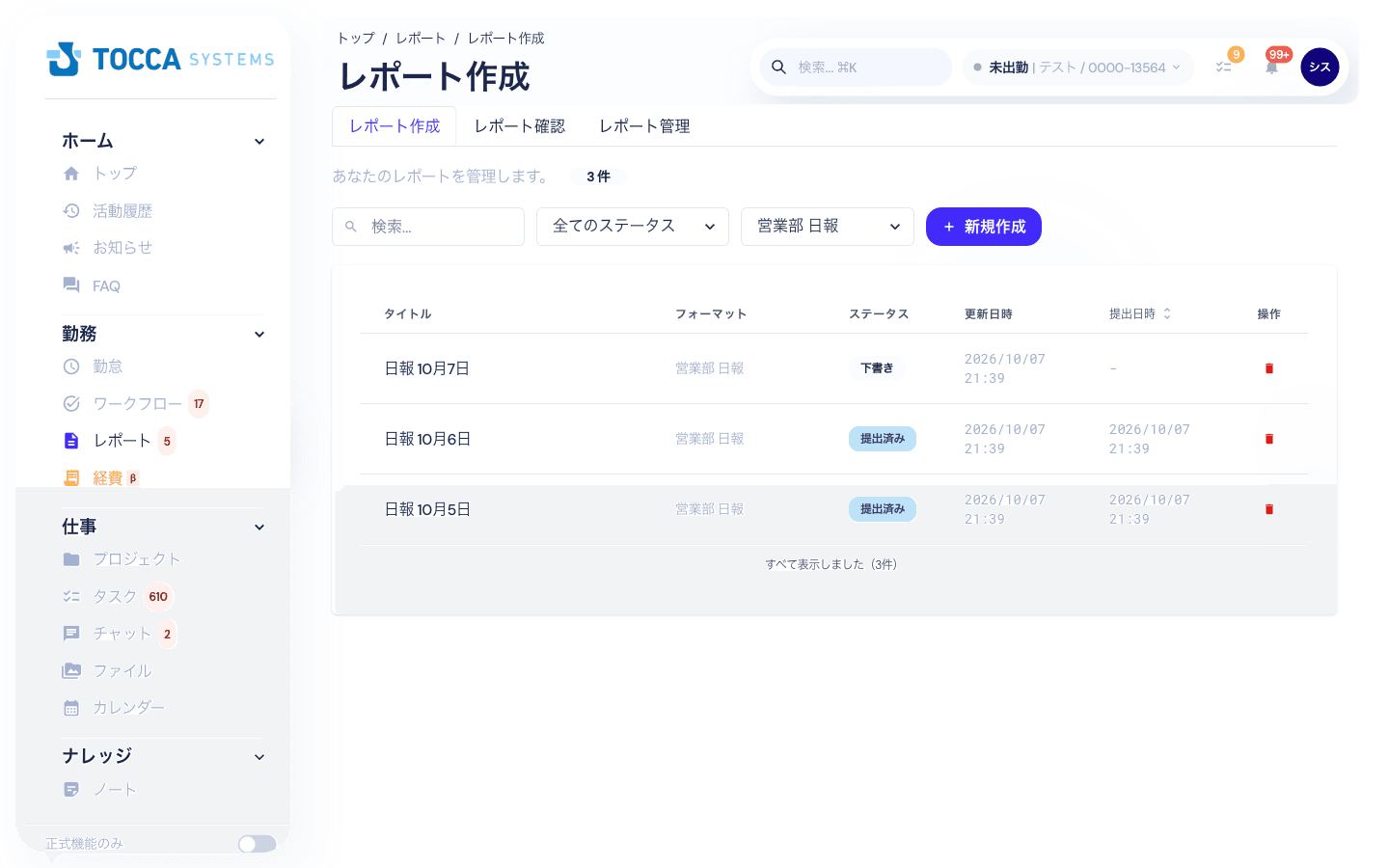Open the 全てのステータス status filter dropdown
The image size is (1389, 868).
coord(633,227)
